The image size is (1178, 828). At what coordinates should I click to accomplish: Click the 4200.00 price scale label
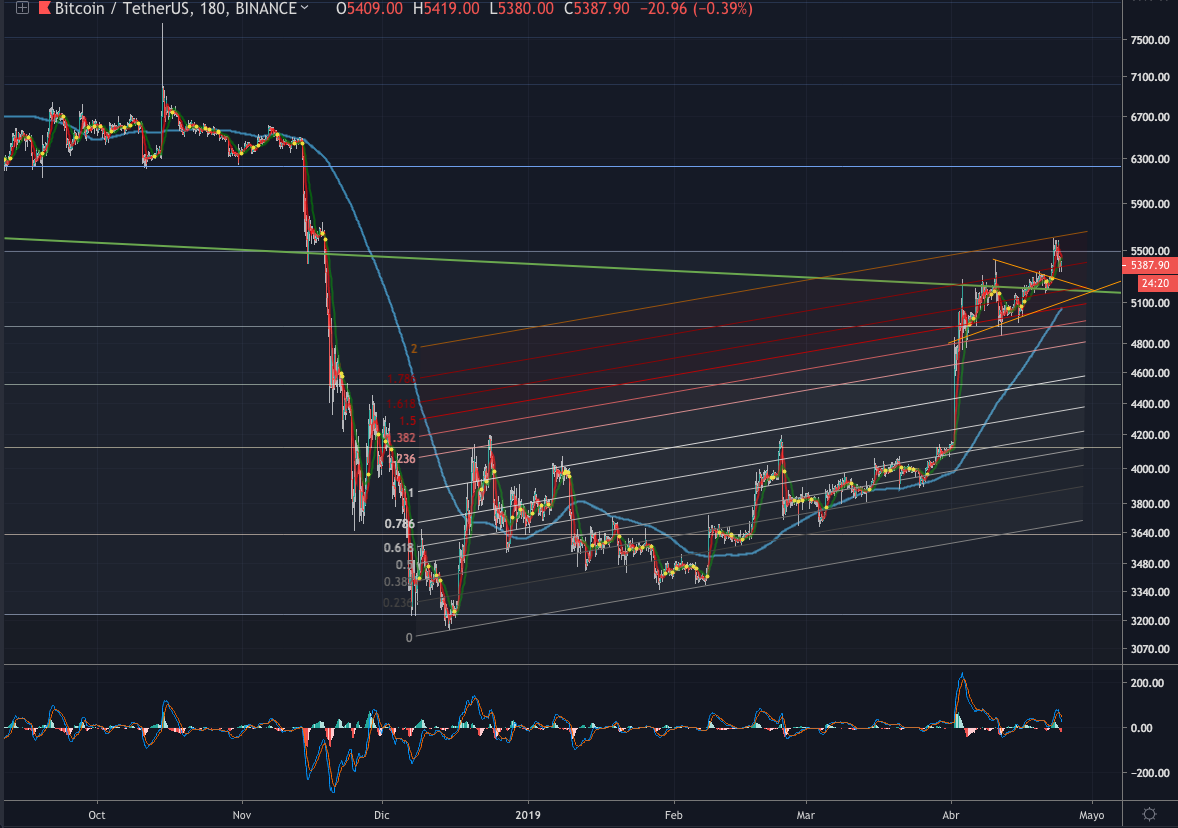(1149, 435)
